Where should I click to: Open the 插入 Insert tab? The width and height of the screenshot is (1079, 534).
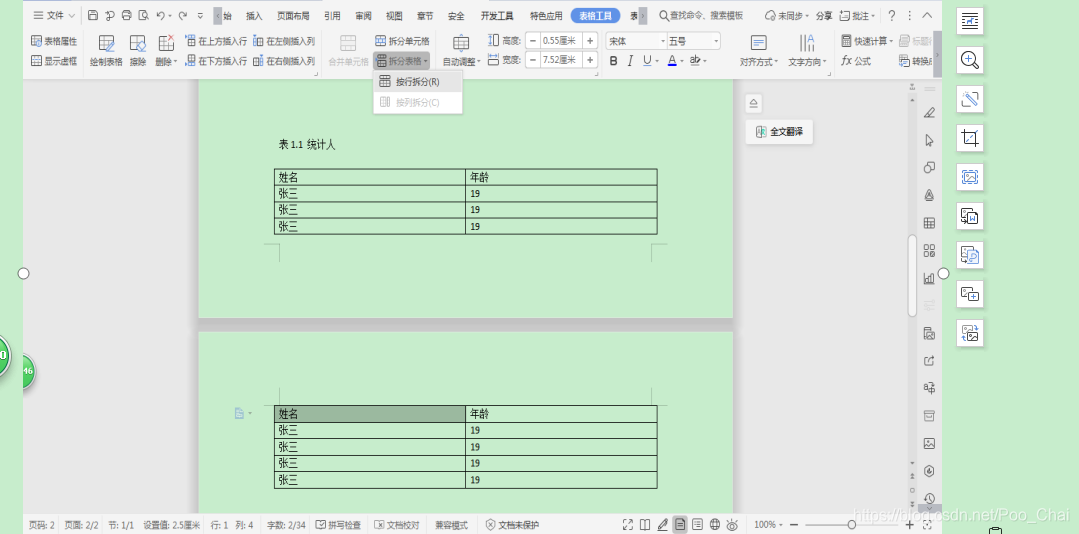coord(254,15)
